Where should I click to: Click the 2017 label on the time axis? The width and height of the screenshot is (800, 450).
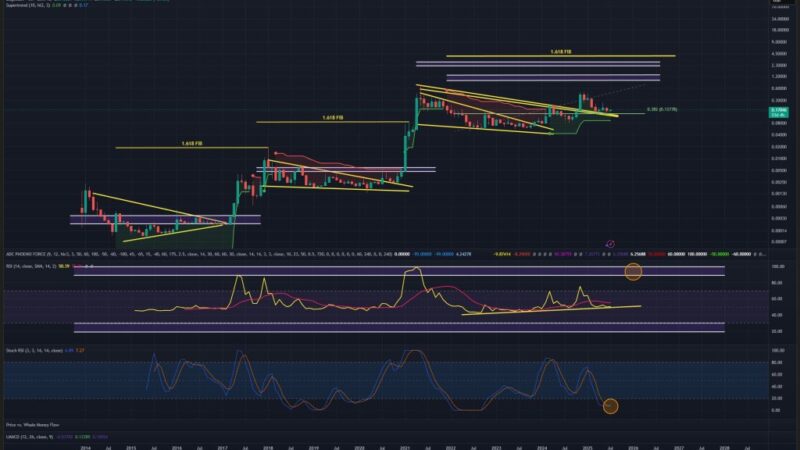click(x=222, y=447)
